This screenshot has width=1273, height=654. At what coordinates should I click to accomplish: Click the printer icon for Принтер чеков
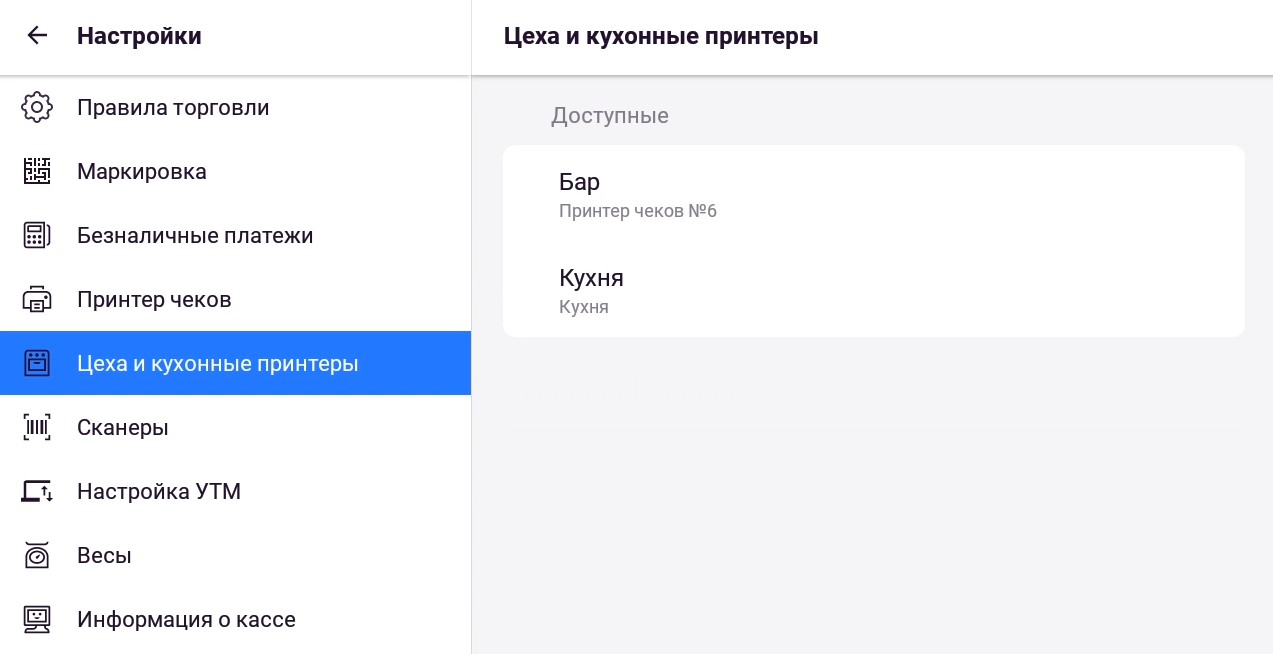pos(37,299)
